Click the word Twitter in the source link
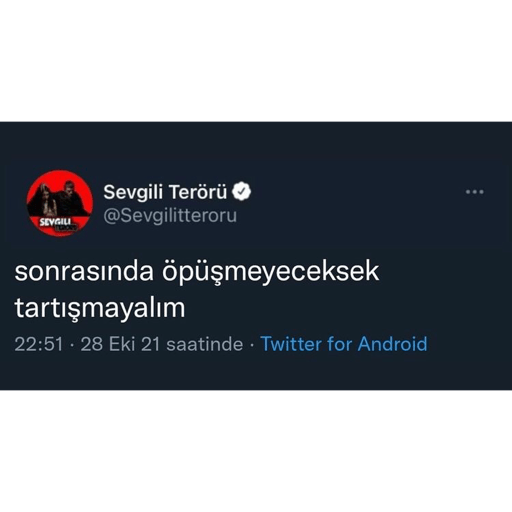 (x=291, y=344)
